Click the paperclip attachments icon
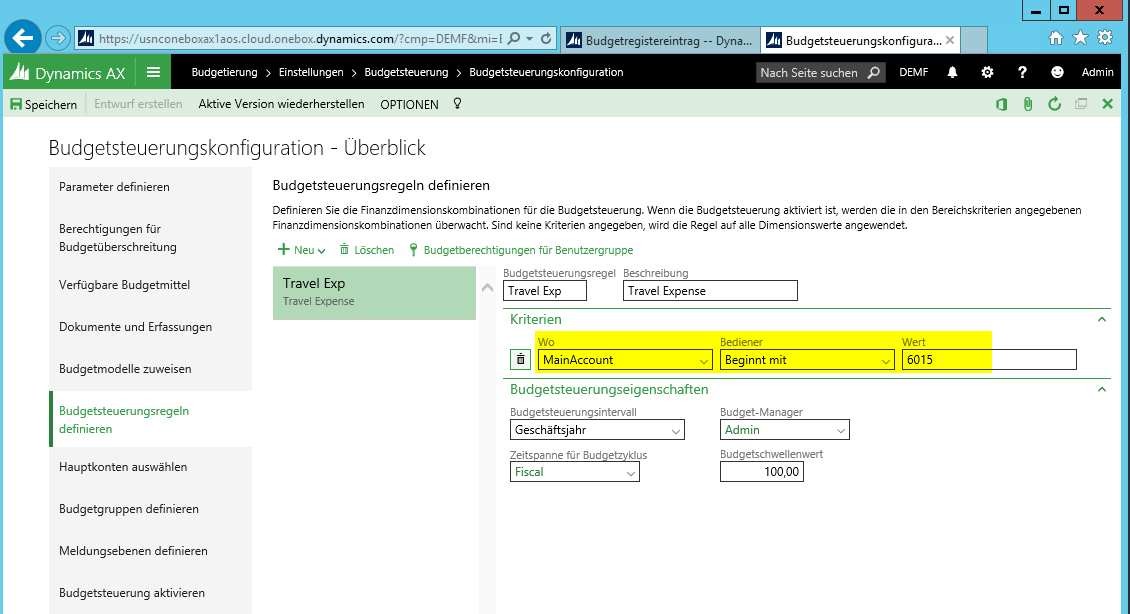Image resolution: width=1130 pixels, height=614 pixels. 1027,104
